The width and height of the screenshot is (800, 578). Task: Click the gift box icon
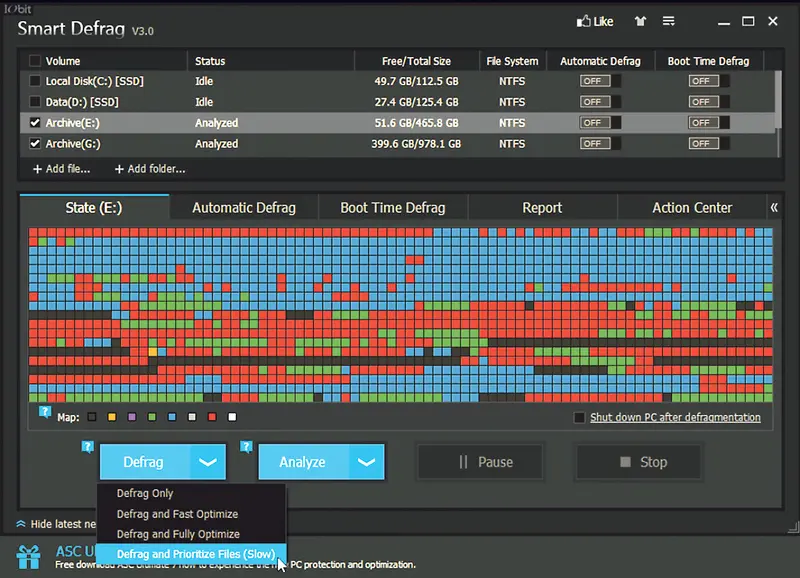click(x=29, y=557)
